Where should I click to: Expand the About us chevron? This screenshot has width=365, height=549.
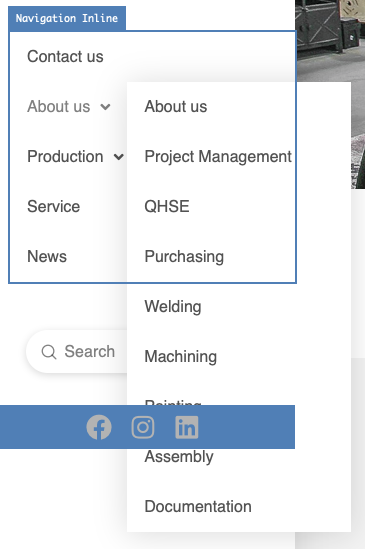click(x=105, y=107)
